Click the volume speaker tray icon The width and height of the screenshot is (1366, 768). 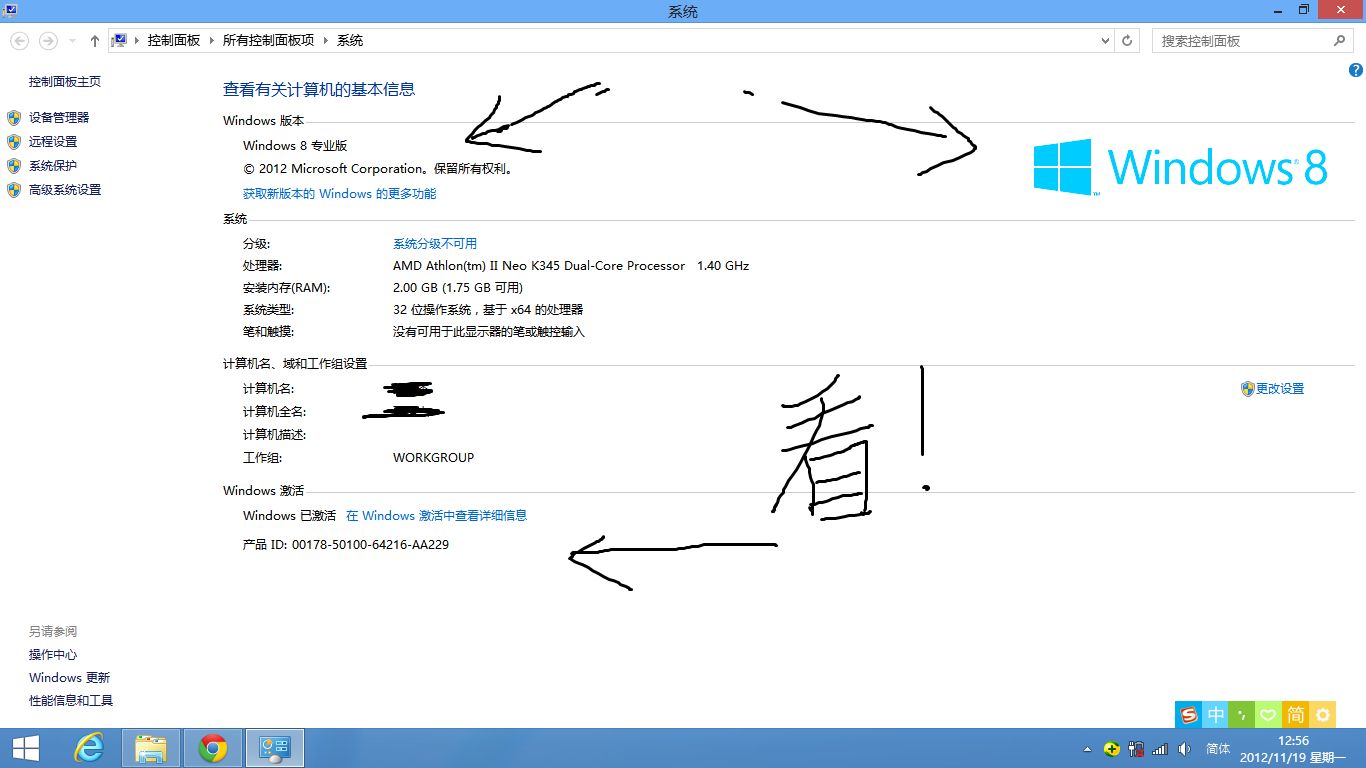click(1184, 748)
